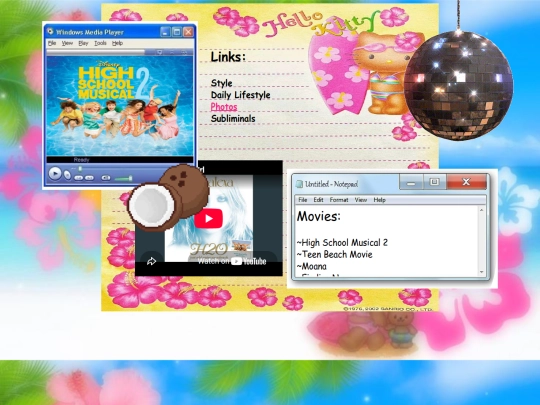Screen dimensions: 540x405
Task: Click the disco ball image
Action: click(x=458, y=85)
